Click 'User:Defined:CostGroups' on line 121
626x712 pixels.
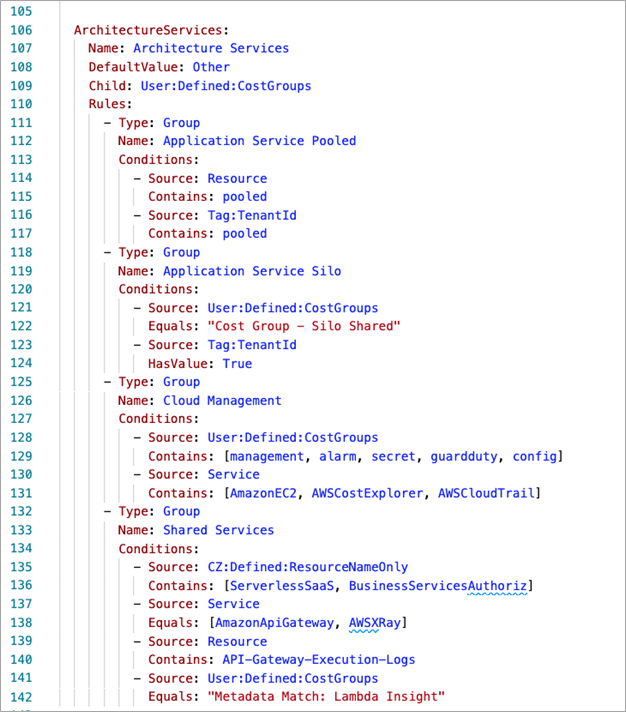click(x=293, y=308)
